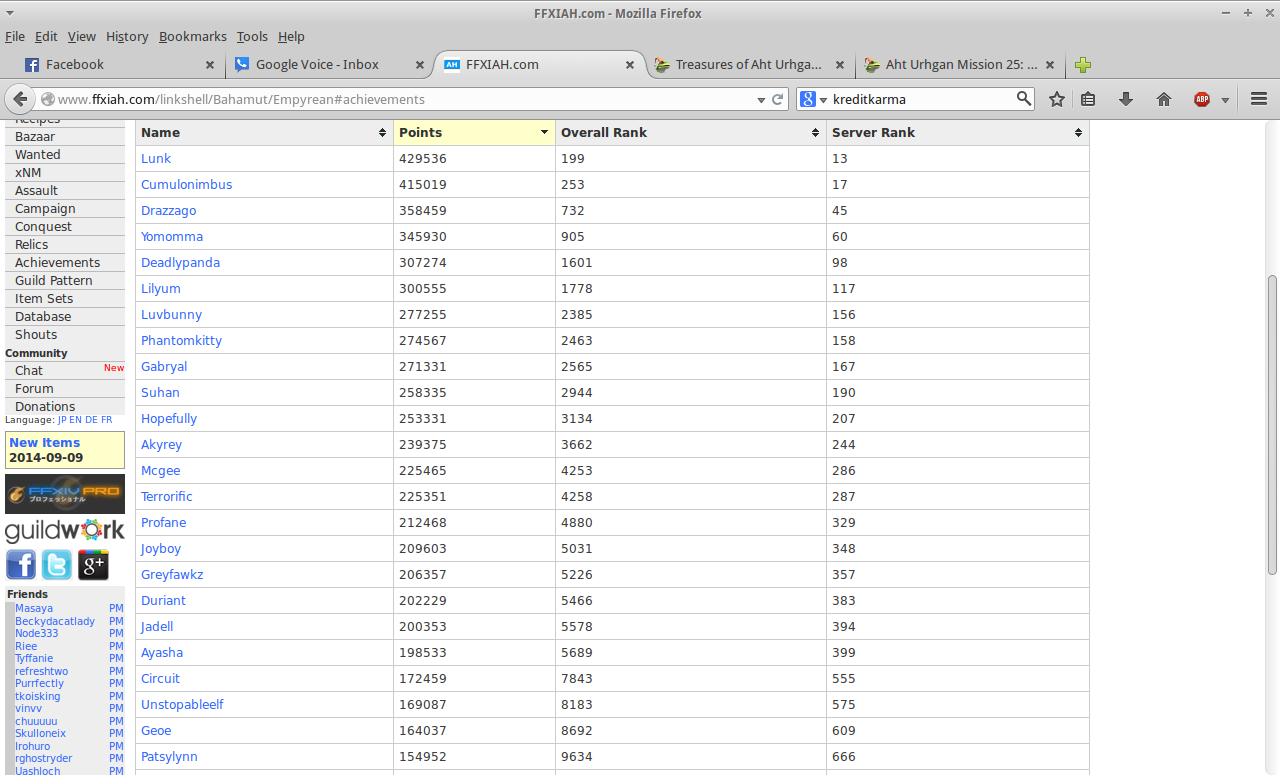The width and height of the screenshot is (1280, 775).
Task: Open player Unstopableelf link
Action: click(182, 705)
